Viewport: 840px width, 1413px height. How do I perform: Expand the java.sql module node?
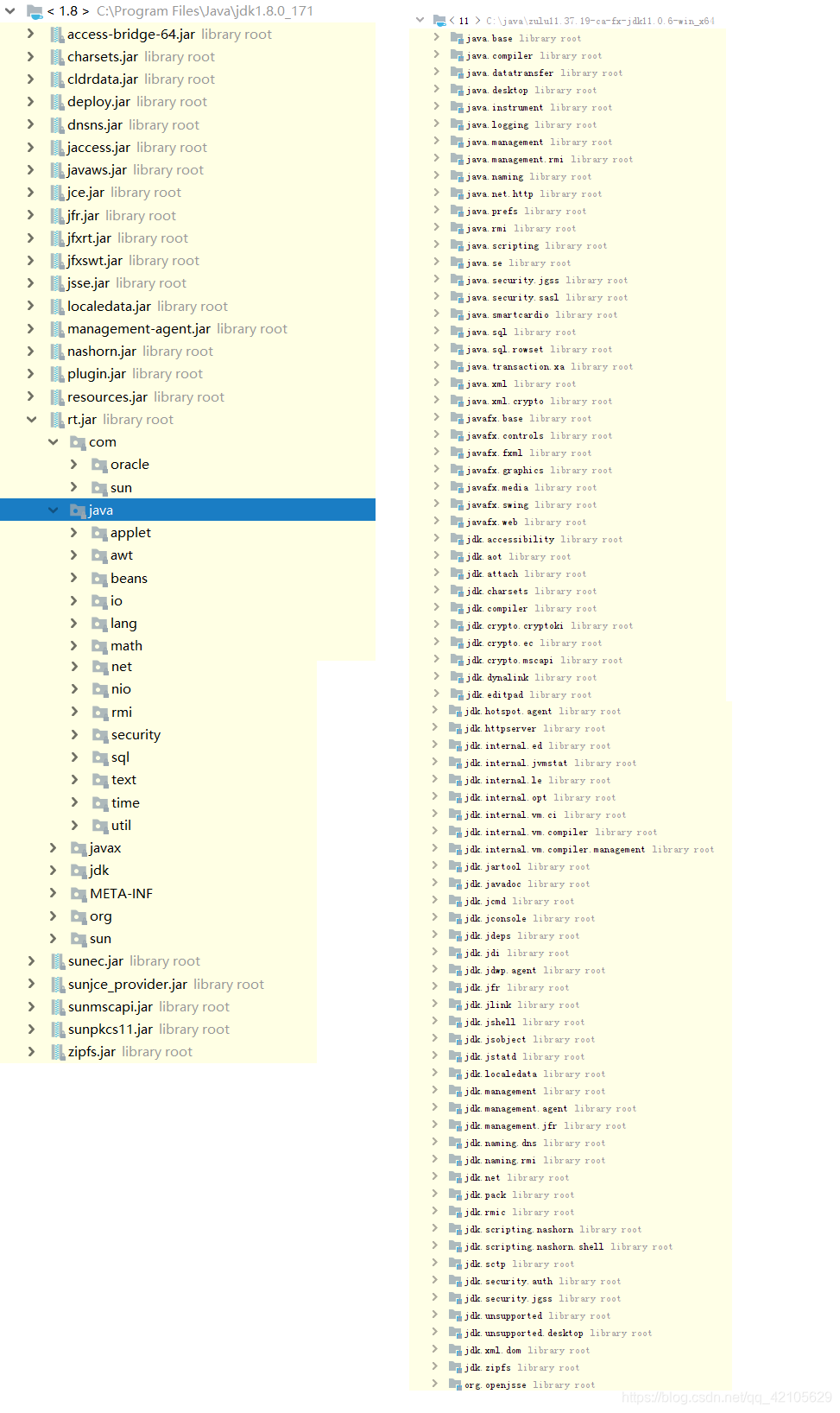437,332
